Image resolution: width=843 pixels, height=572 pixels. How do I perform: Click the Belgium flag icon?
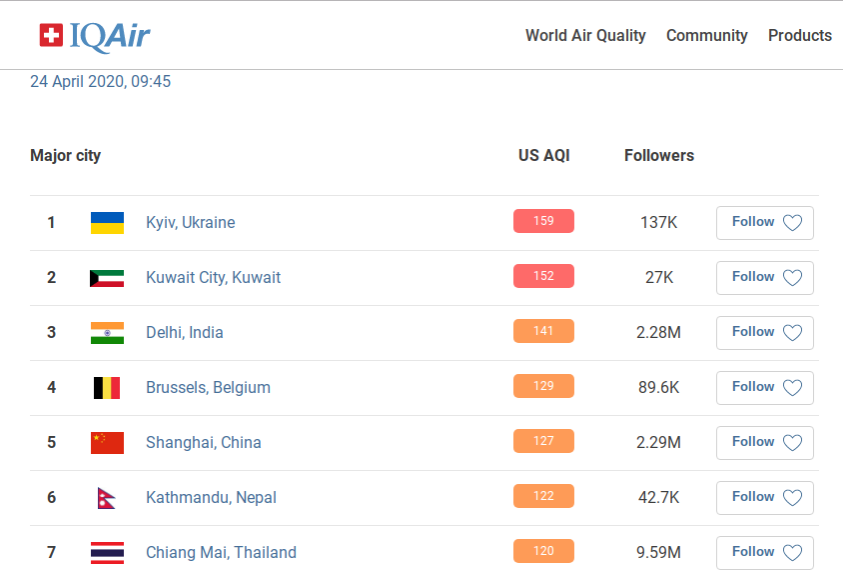[x=107, y=387]
